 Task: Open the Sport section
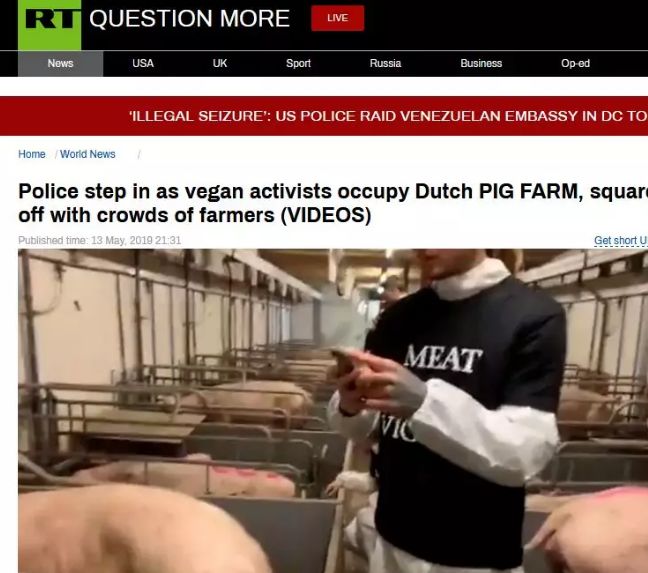[x=298, y=63]
